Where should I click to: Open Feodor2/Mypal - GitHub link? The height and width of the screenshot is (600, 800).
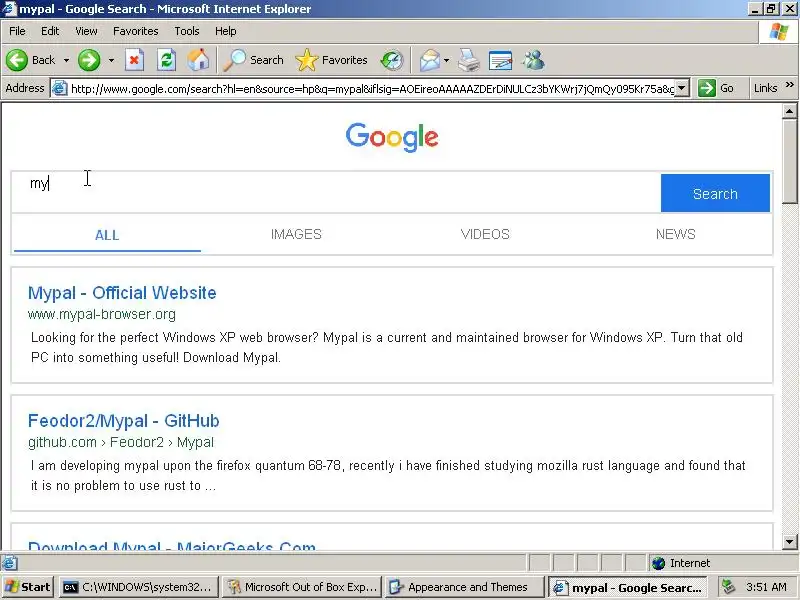click(x=123, y=421)
